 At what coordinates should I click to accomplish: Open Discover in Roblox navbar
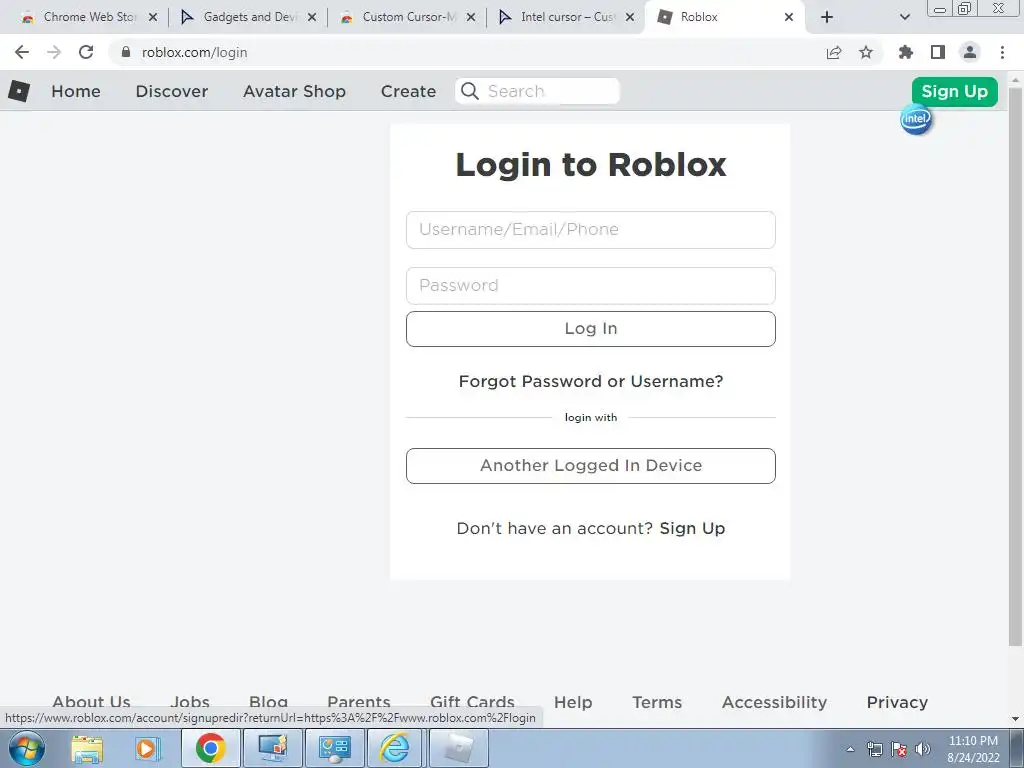click(x=172, y=91)
